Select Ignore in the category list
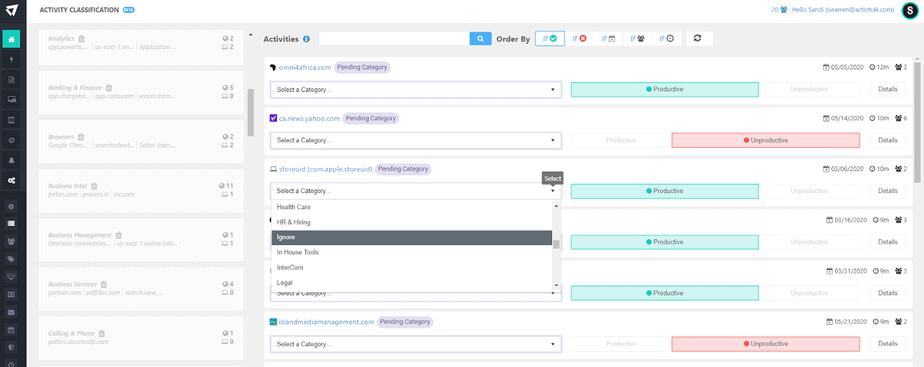Image resolution: width=924 pixels, height=367 pixels. click(411, 237)
